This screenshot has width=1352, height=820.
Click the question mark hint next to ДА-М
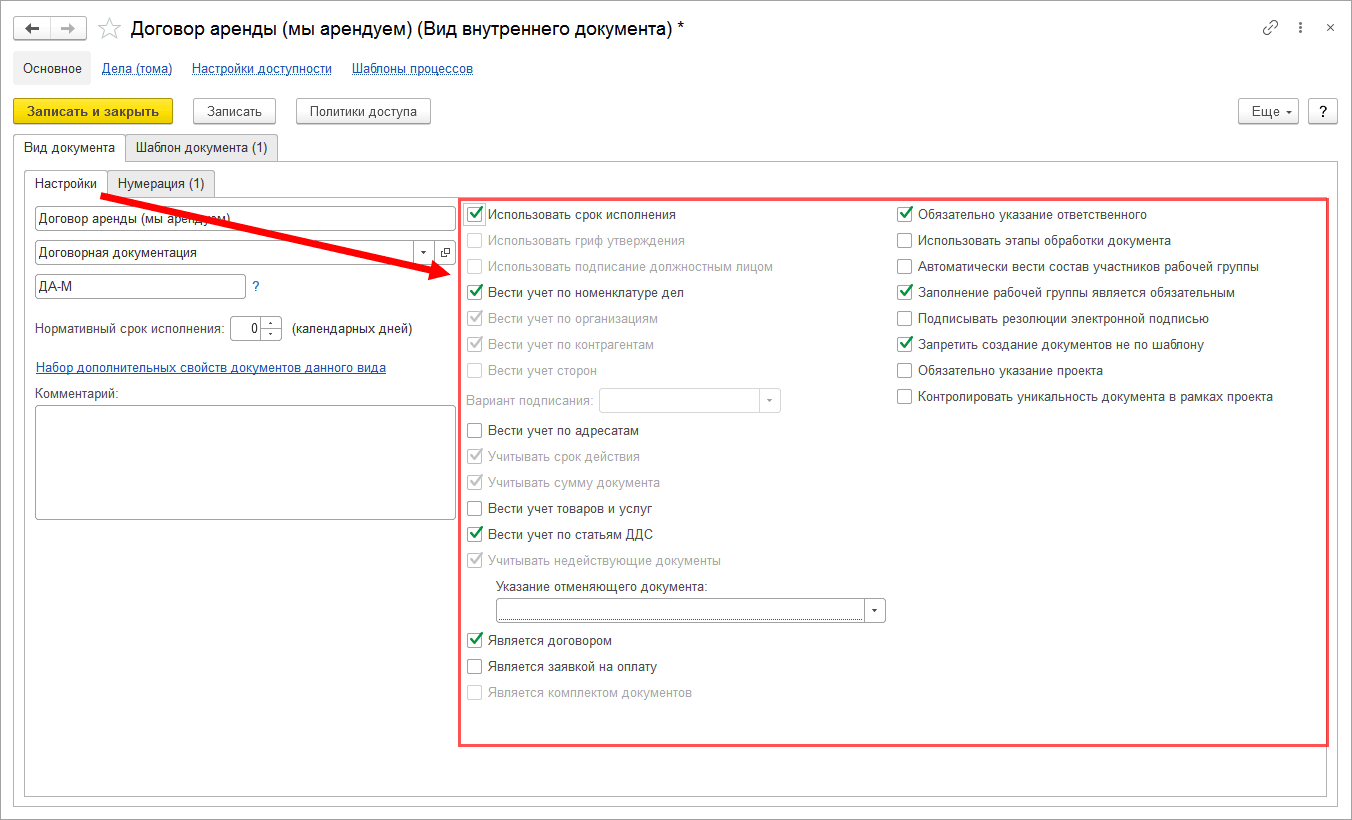tap(256, 286)
